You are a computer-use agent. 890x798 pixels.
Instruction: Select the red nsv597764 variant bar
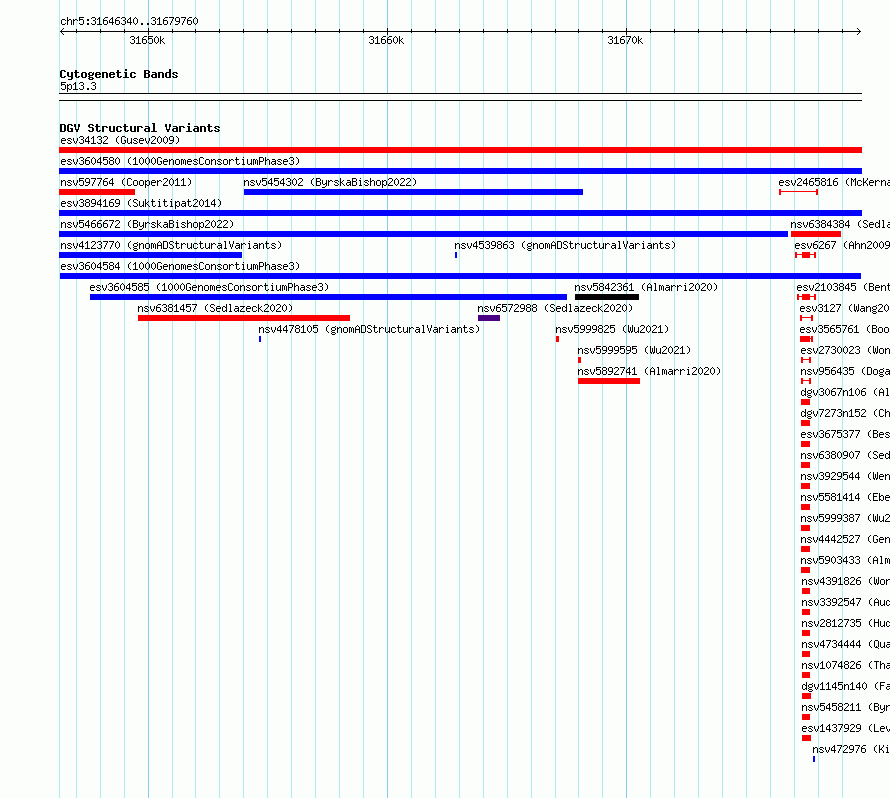(x=97, y=192)
